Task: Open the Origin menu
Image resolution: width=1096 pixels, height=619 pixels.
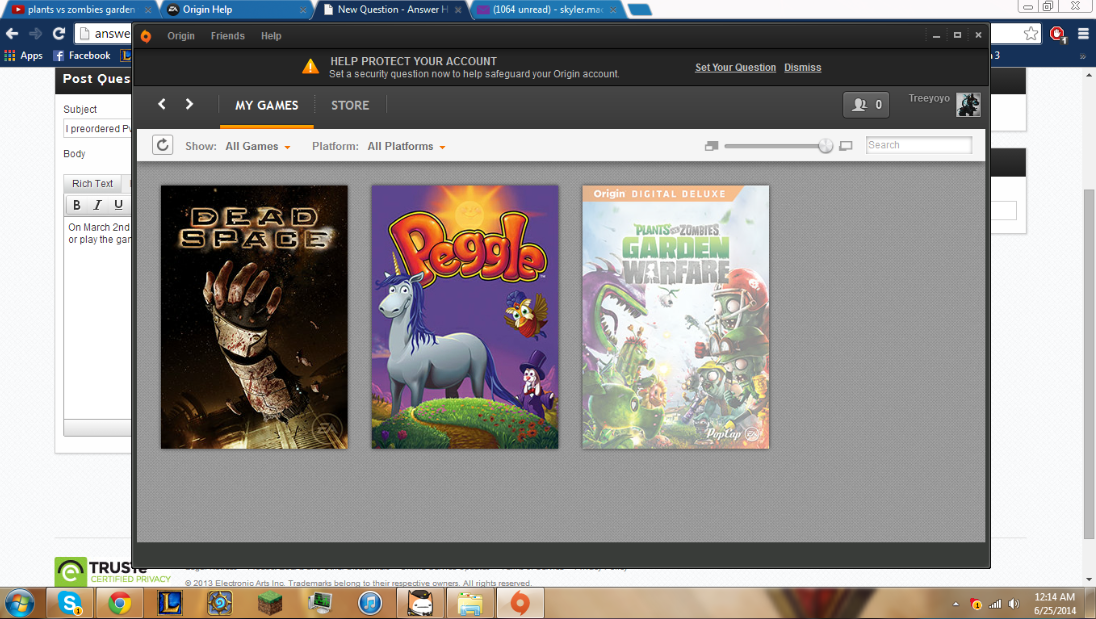Action: coord(180,36)
